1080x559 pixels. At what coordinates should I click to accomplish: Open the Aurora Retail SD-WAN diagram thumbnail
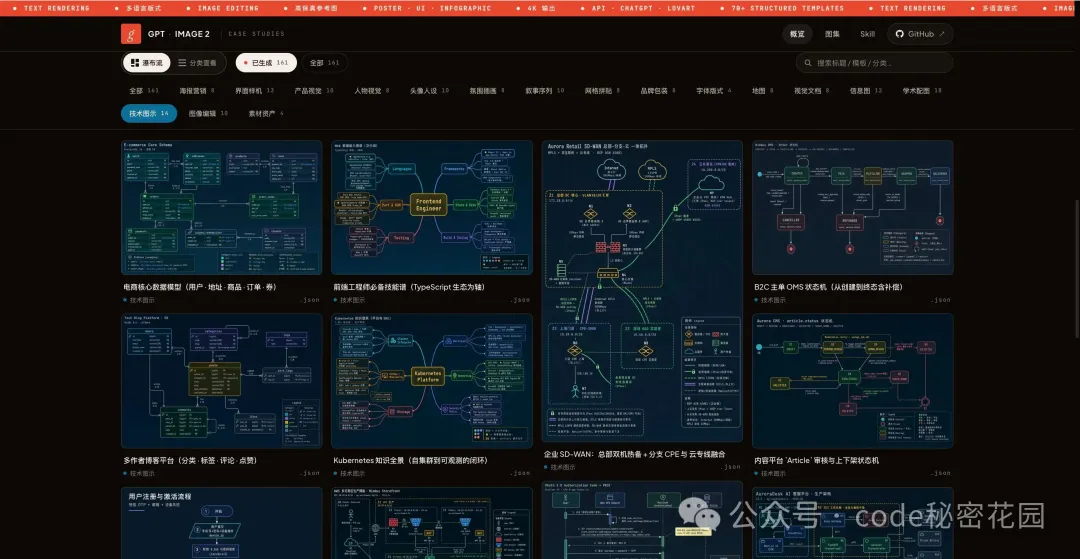point(642,290)
